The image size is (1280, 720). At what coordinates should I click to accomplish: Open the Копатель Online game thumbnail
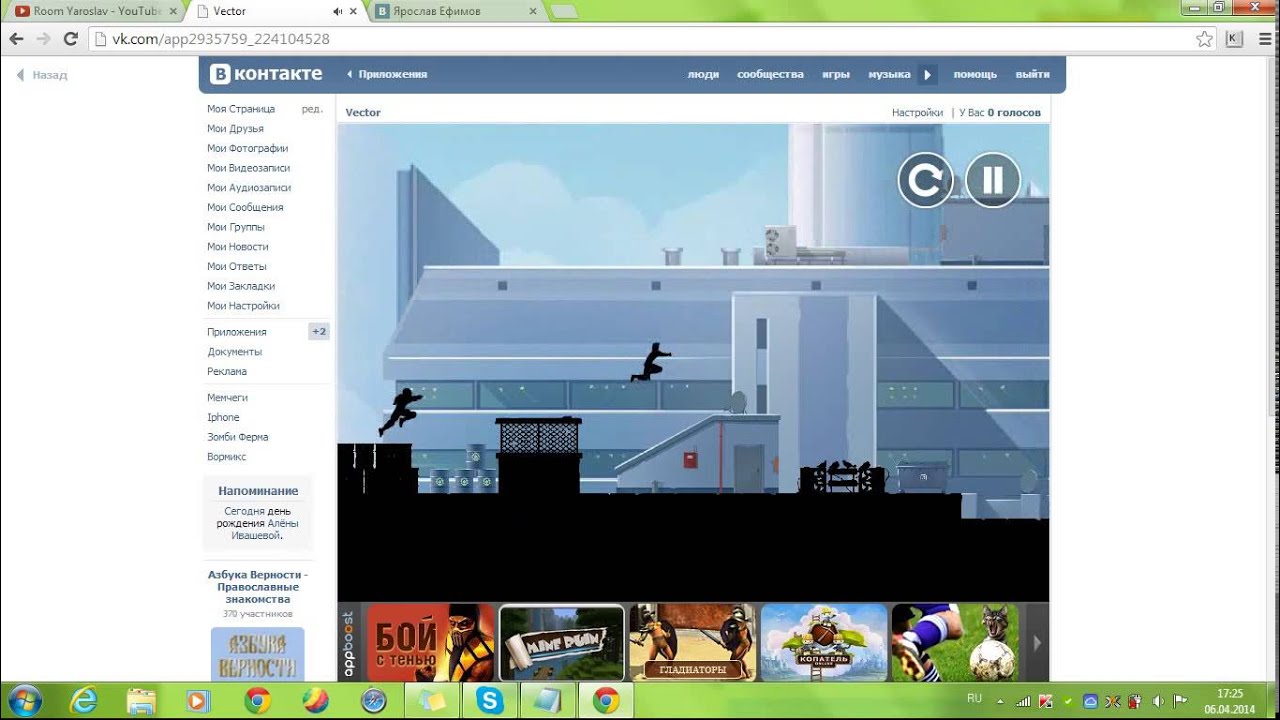pyautogui.click(x=824, y=642)
